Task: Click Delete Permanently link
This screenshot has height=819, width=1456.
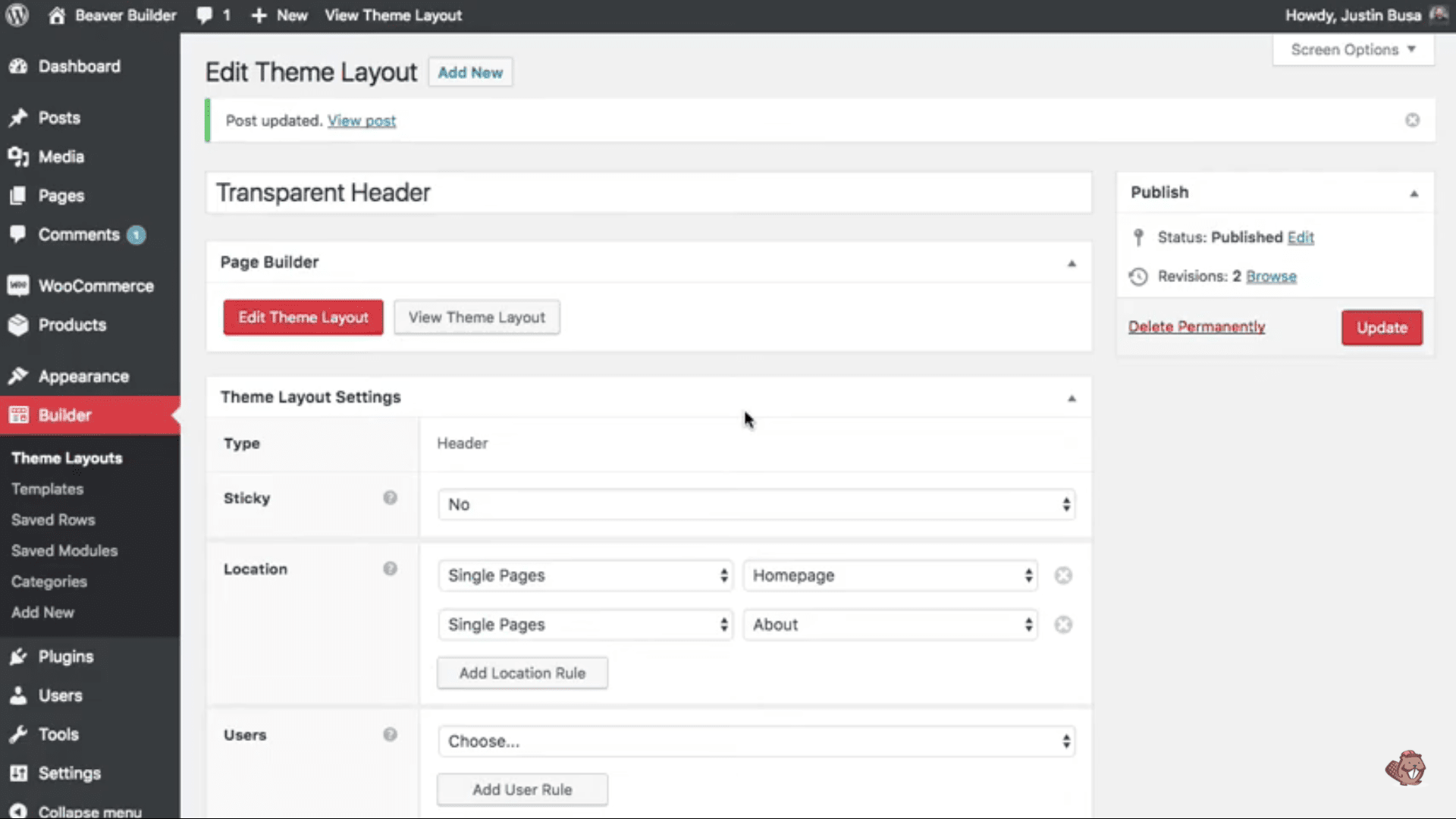Action: [x=1197, y=327]
